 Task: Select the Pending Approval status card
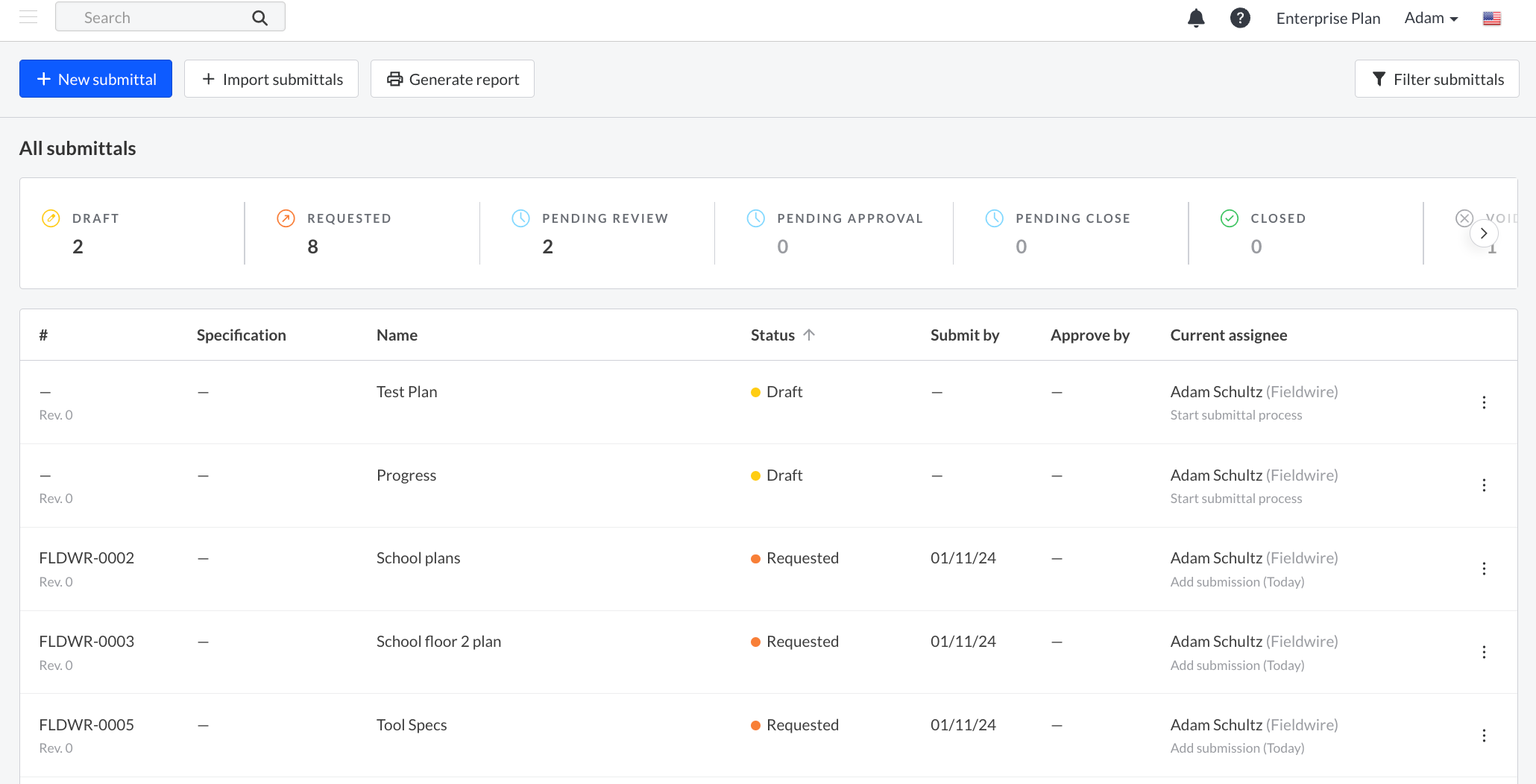coord(834,233)
